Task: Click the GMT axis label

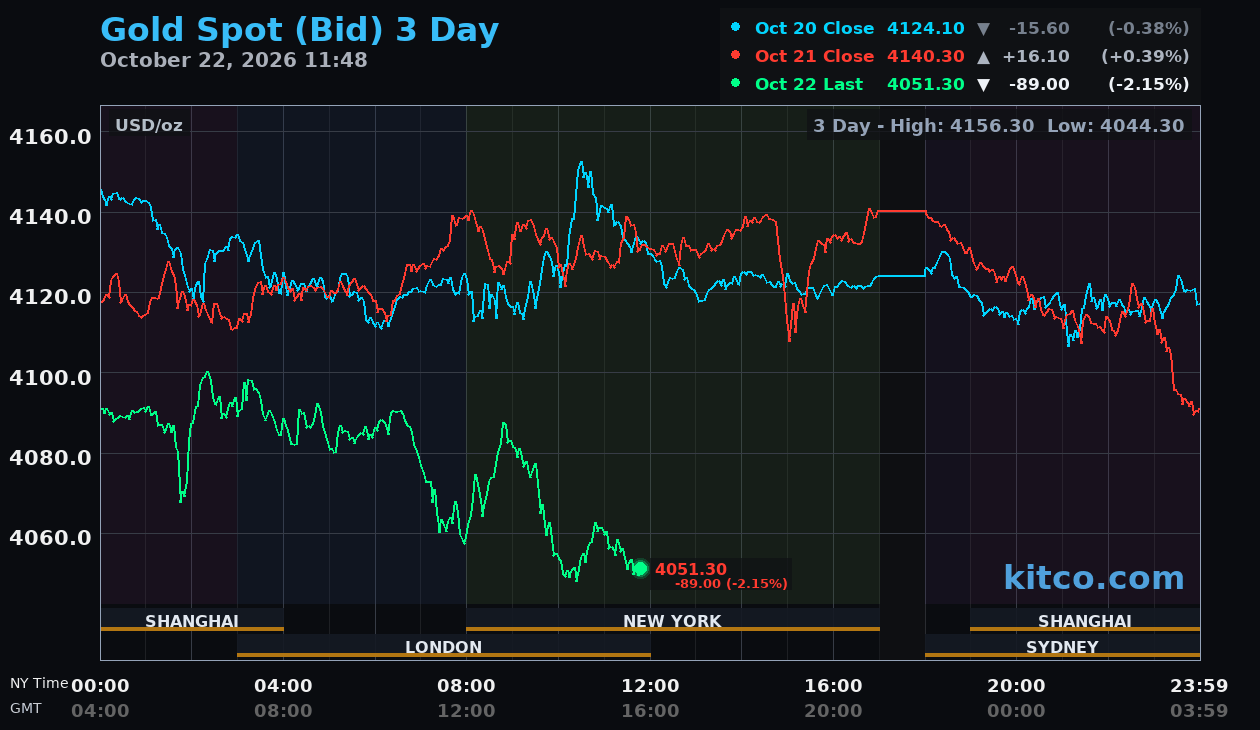Action: point(26,708)
